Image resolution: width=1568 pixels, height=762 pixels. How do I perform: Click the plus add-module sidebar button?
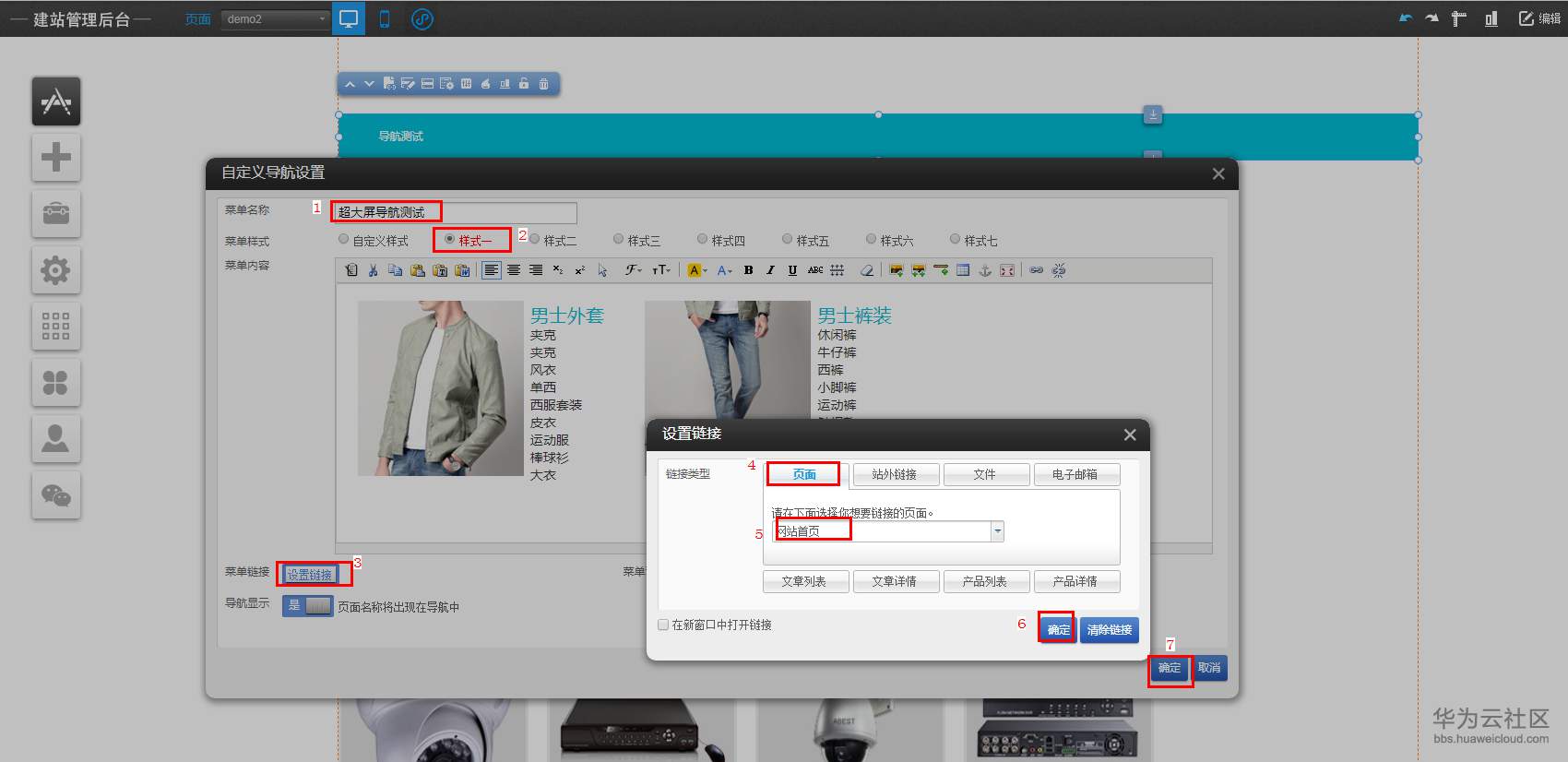(x=56, y=157)
